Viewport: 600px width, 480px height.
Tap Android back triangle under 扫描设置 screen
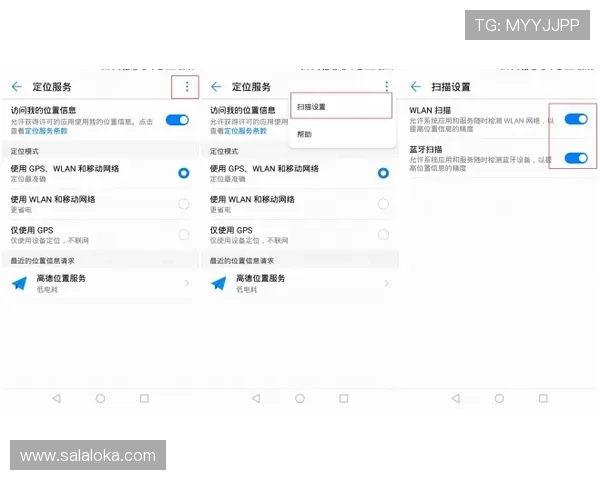pos(456,398)
